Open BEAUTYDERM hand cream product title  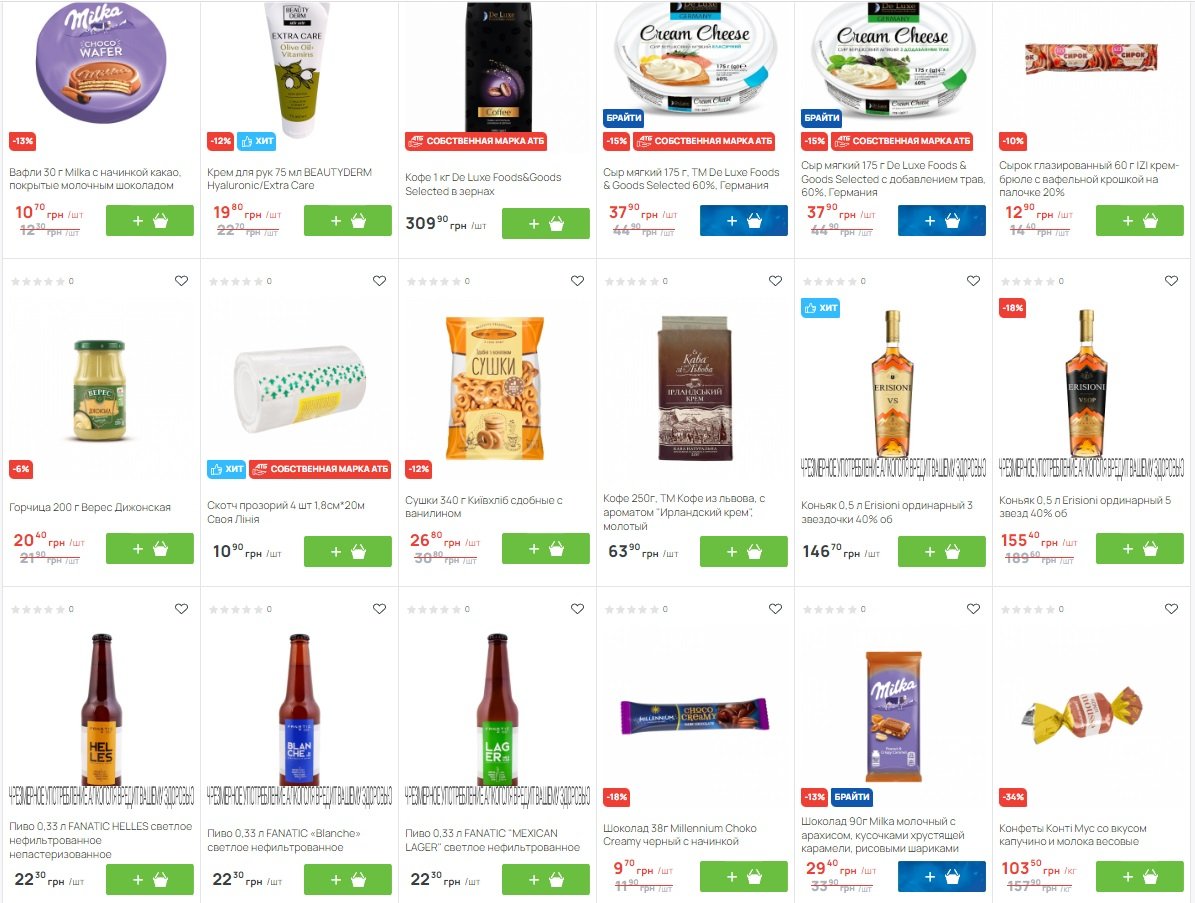pyautogui.click(x=290, y=179)
